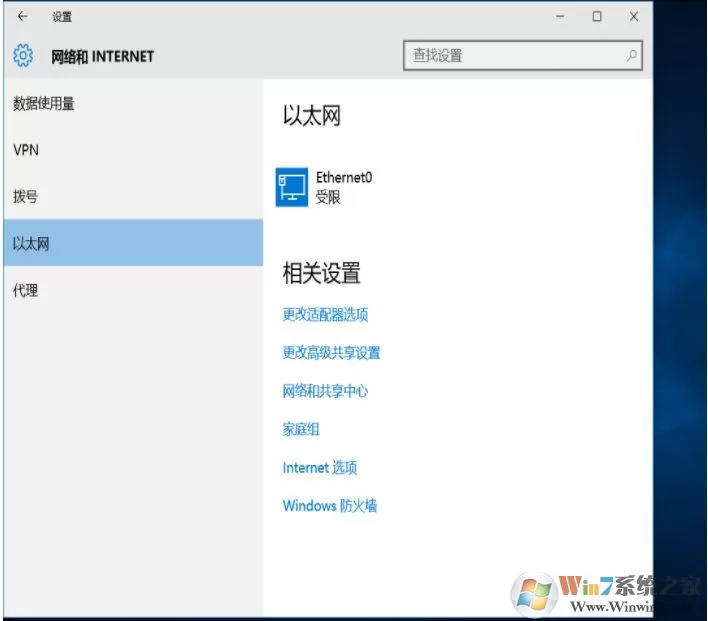Maximize the settings window
Viewport: 708px width, 621px height.
[x=597, y=17]
